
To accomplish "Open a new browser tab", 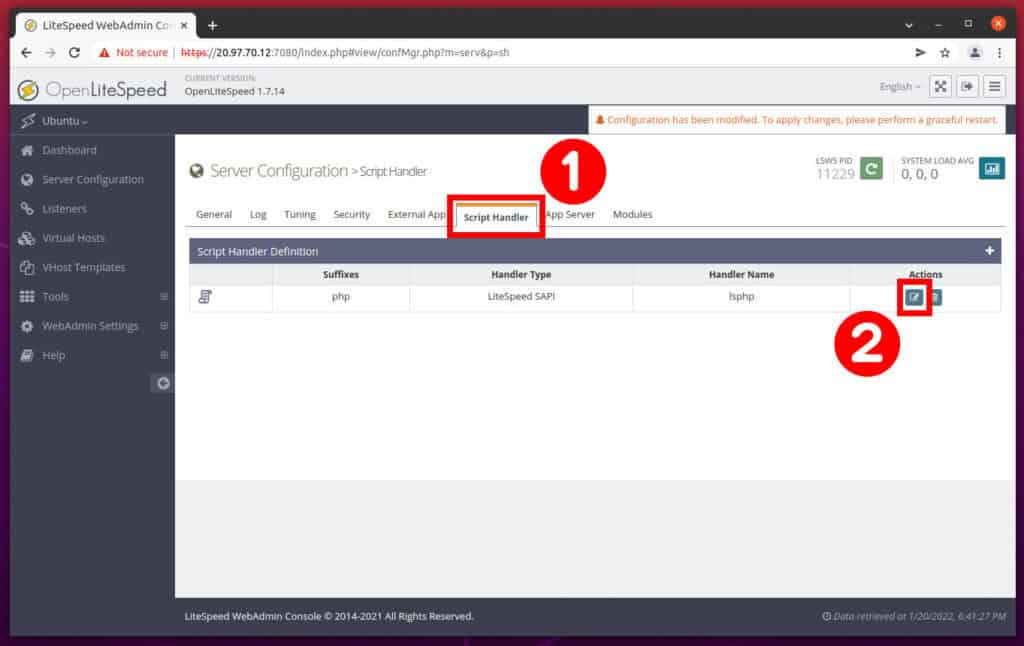I will click(212, 25).
